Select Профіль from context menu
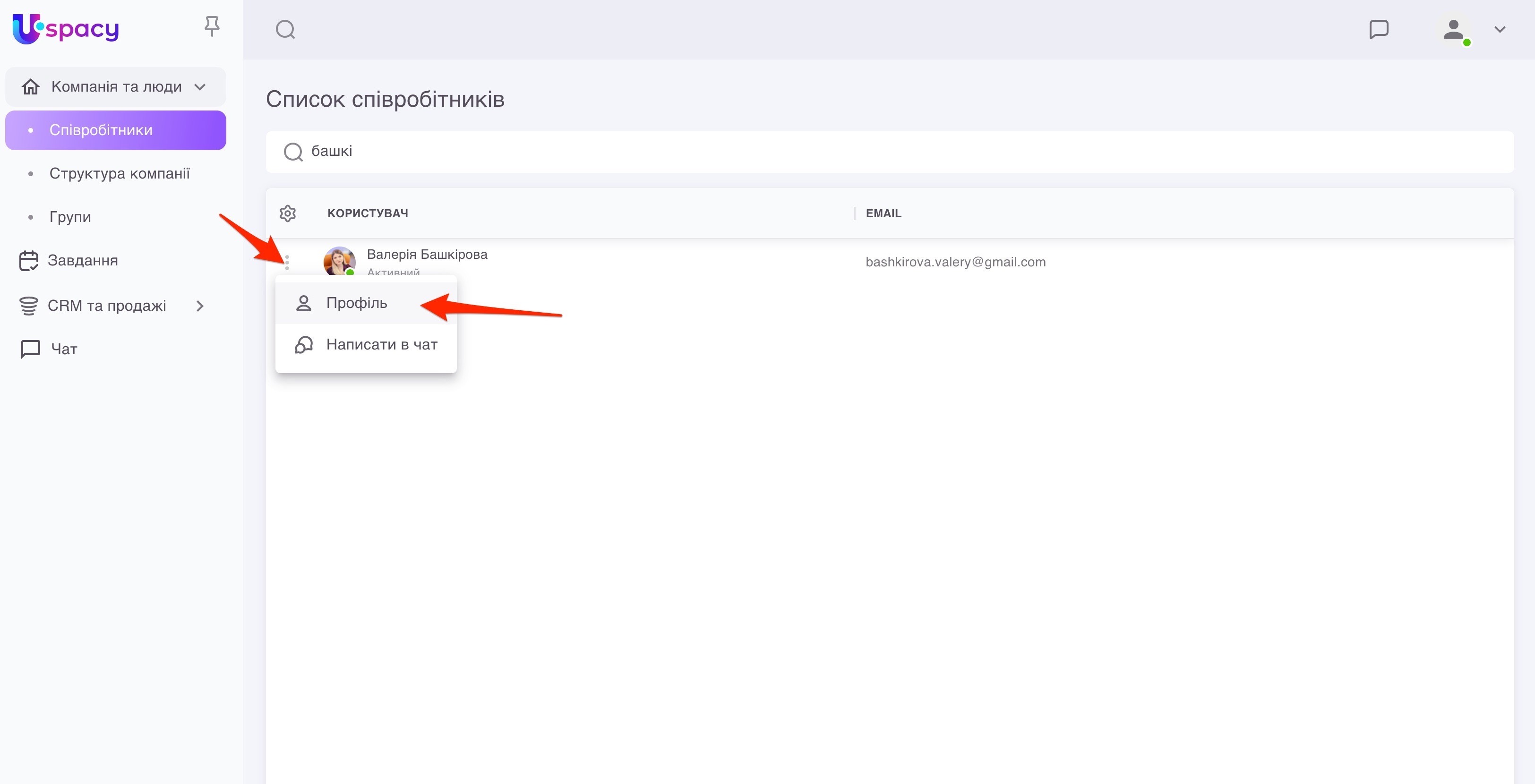 point(356,303)
